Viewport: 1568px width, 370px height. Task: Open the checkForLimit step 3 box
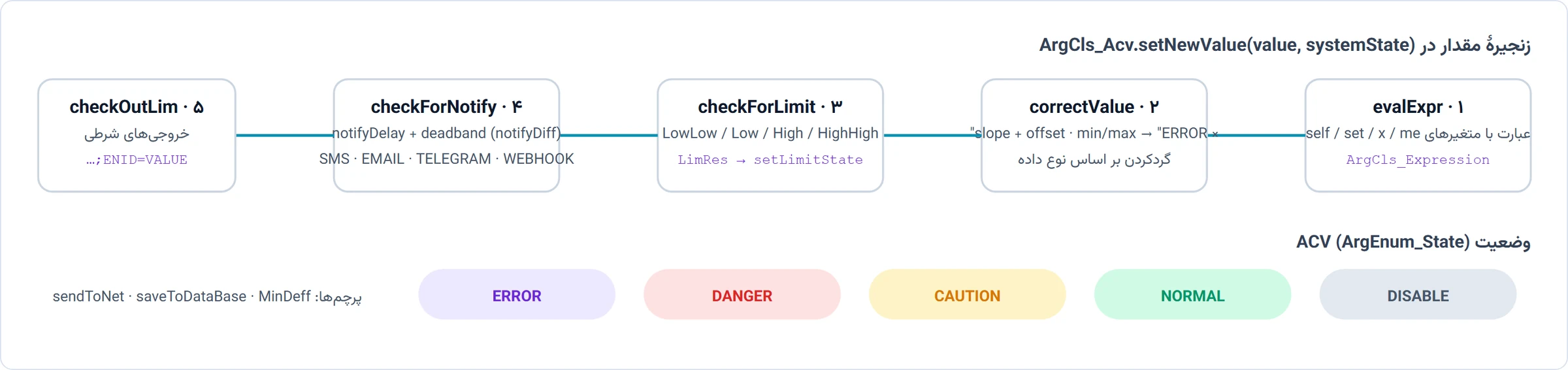770,136
